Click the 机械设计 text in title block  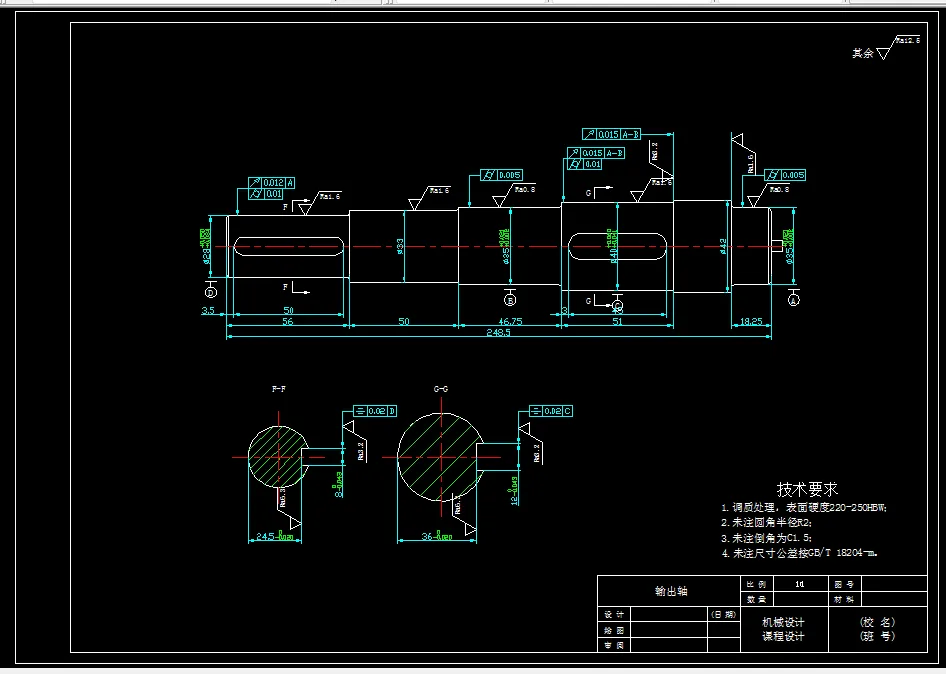[x=783, y=622]
